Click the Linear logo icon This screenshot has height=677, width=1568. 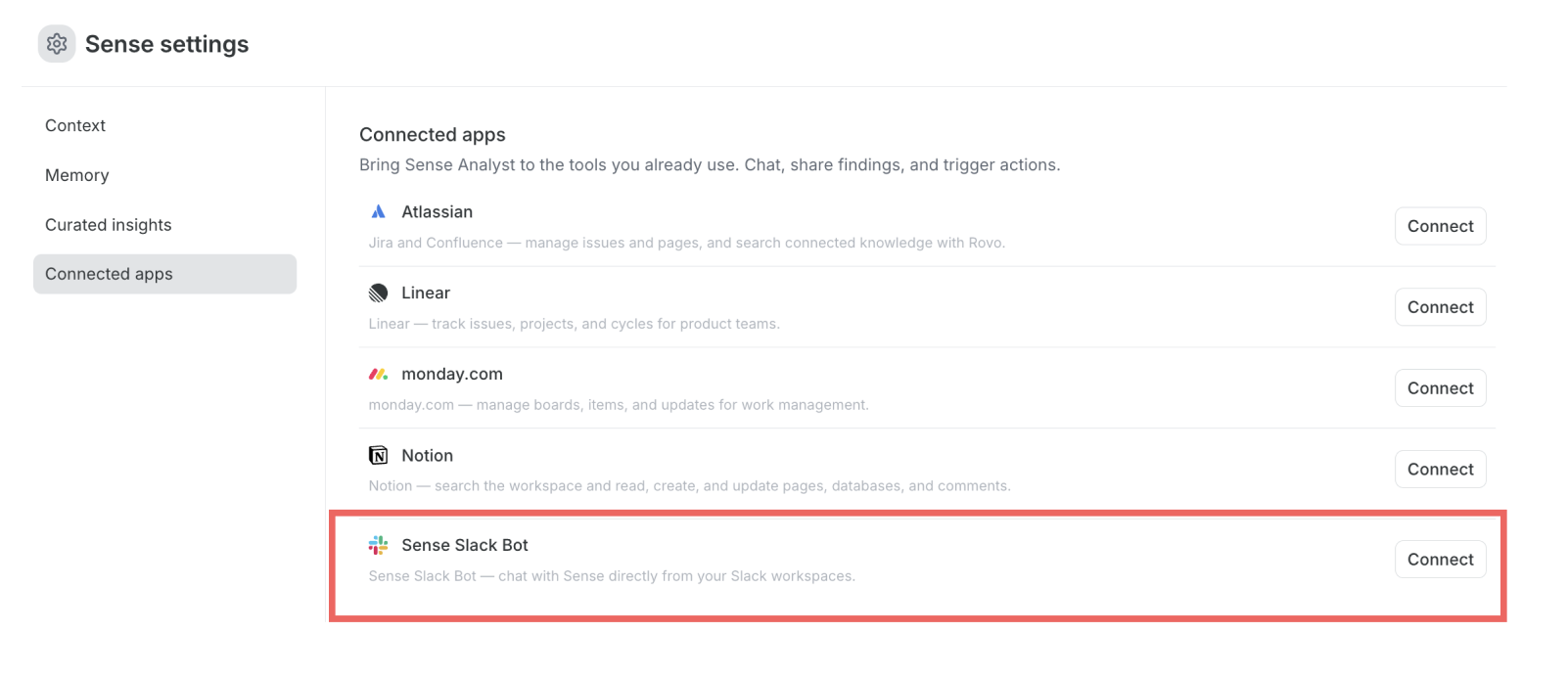coord(379,293)
